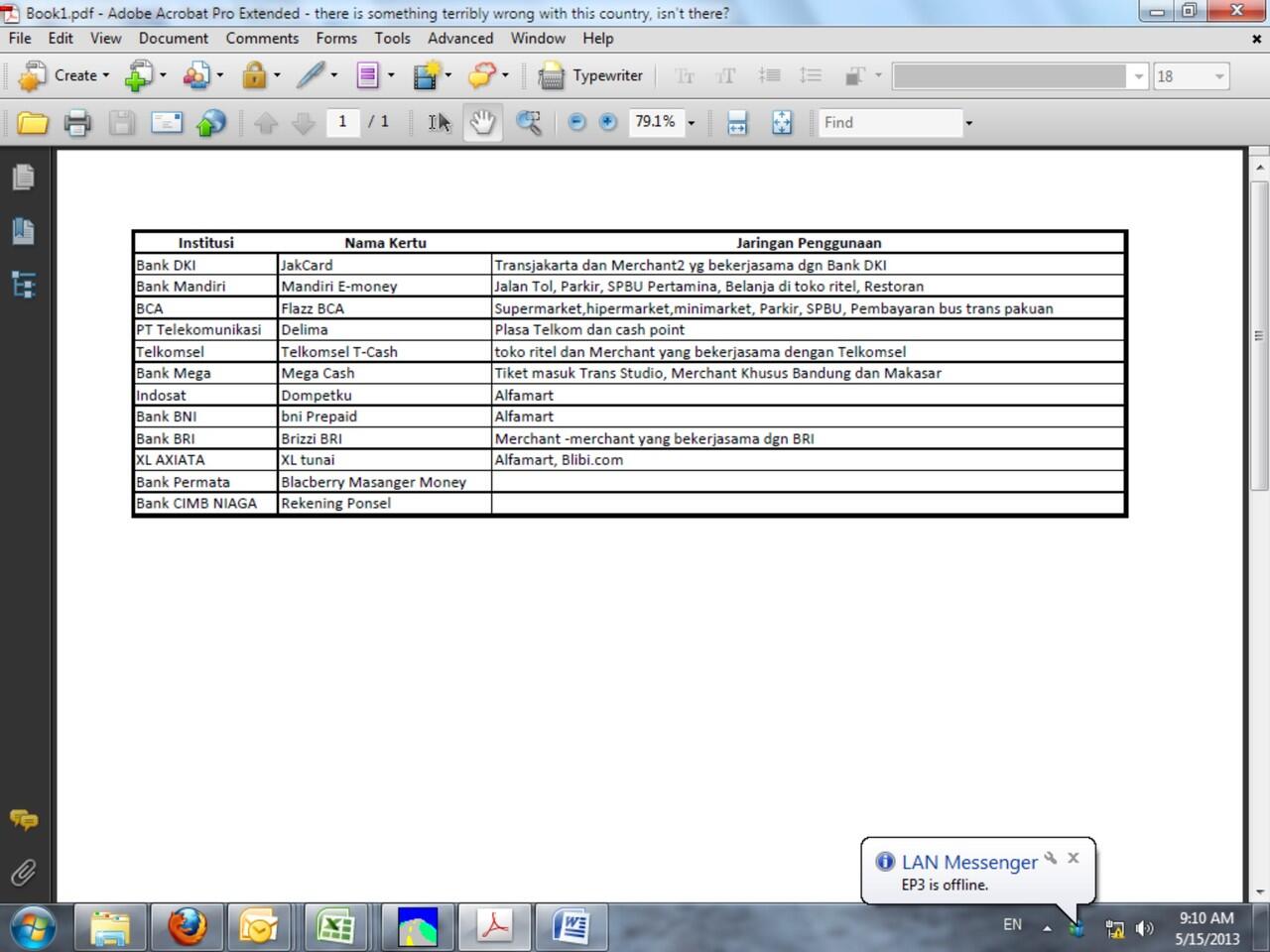Image resolution: width=1270 pixels, height=952 pixels.
Task: Select the Typewriter tool
Action: [x=590, y=75]
